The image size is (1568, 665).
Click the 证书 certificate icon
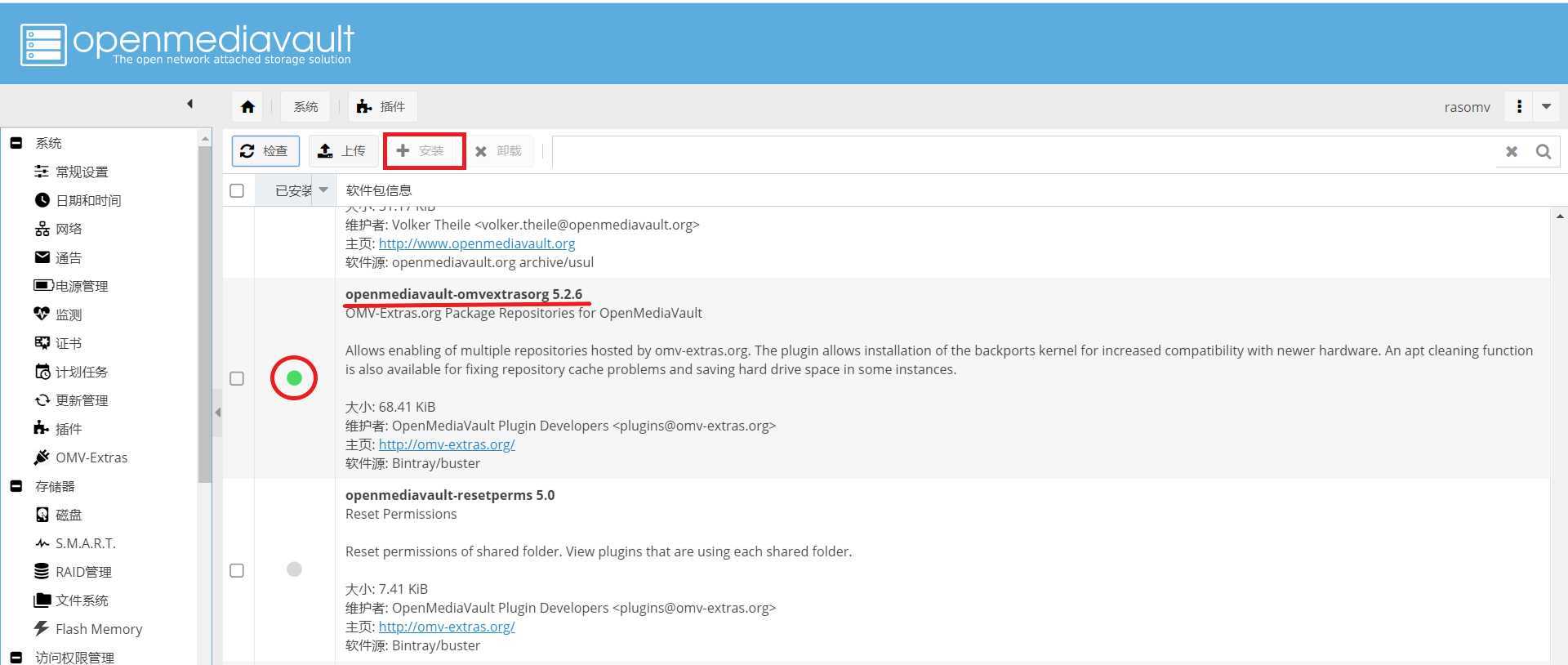click(42, 342)
